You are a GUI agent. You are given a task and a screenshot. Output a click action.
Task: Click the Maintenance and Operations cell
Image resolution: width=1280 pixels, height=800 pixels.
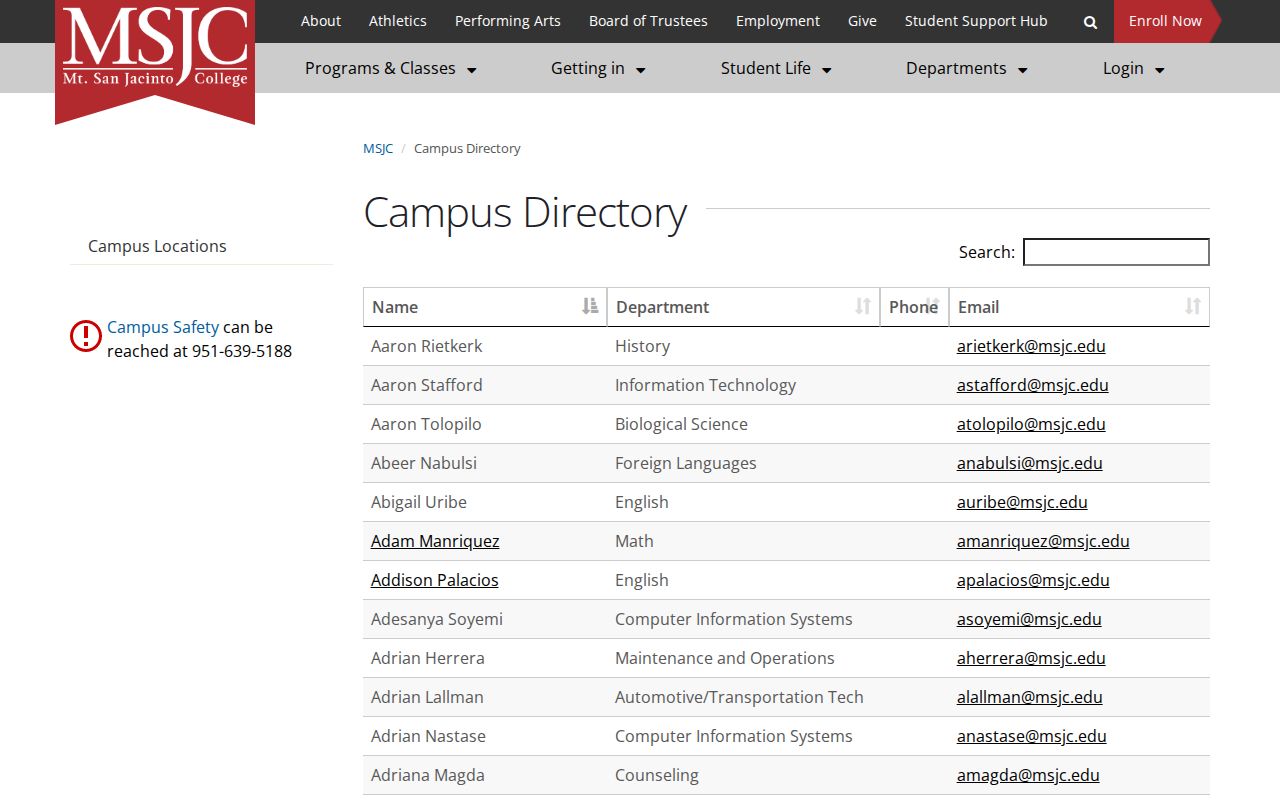[x=743, y=658]
